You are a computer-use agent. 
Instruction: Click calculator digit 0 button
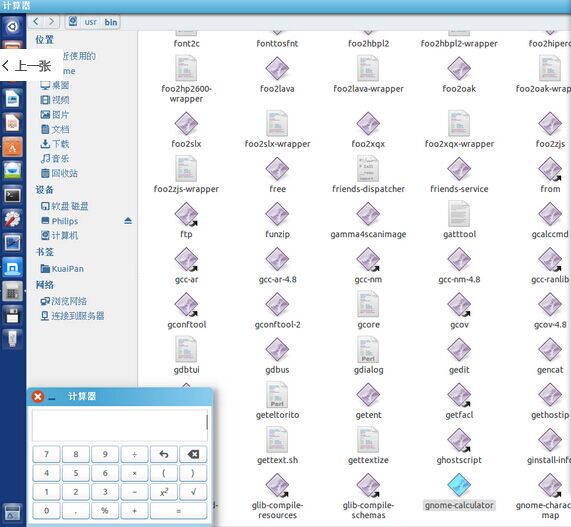point(46,511)
